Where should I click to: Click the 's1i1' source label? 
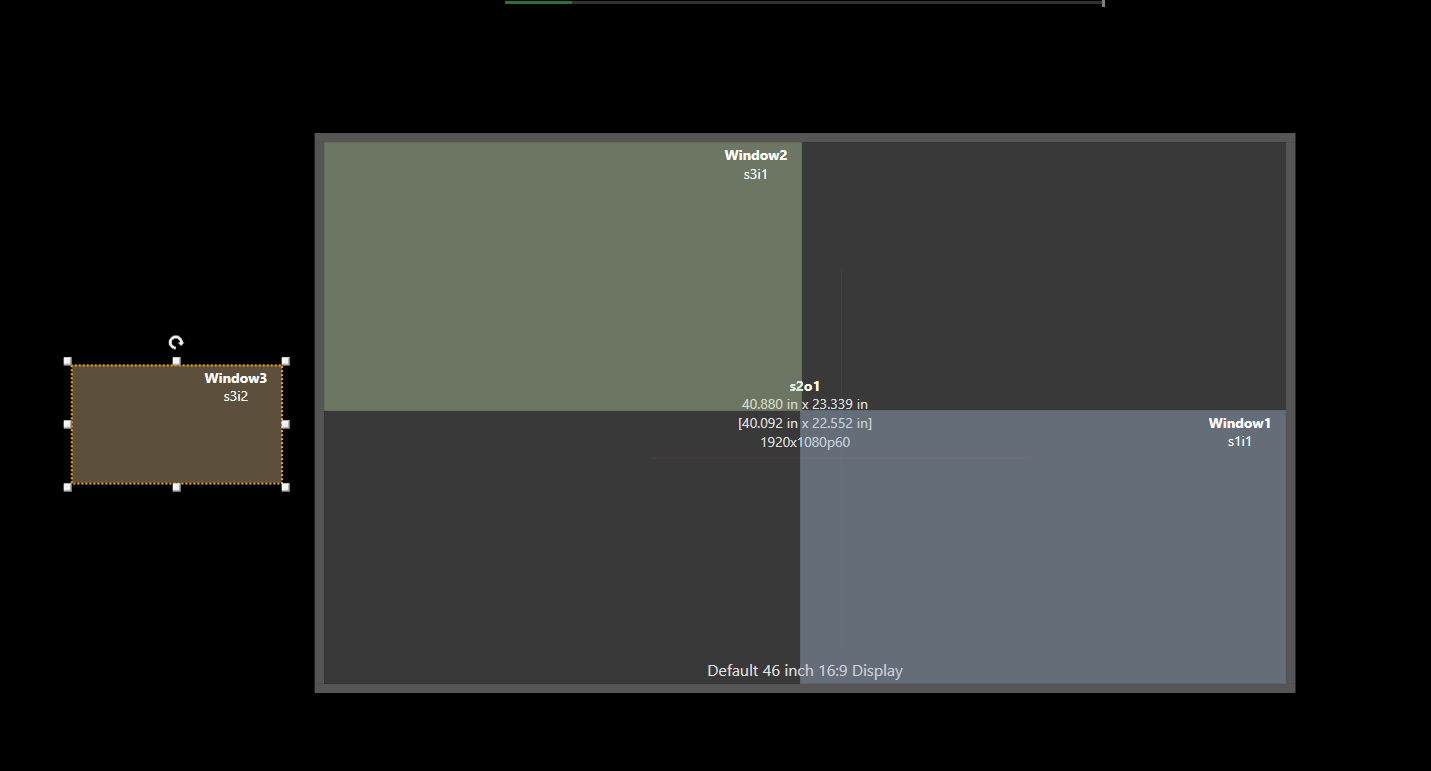point(1239,441)
